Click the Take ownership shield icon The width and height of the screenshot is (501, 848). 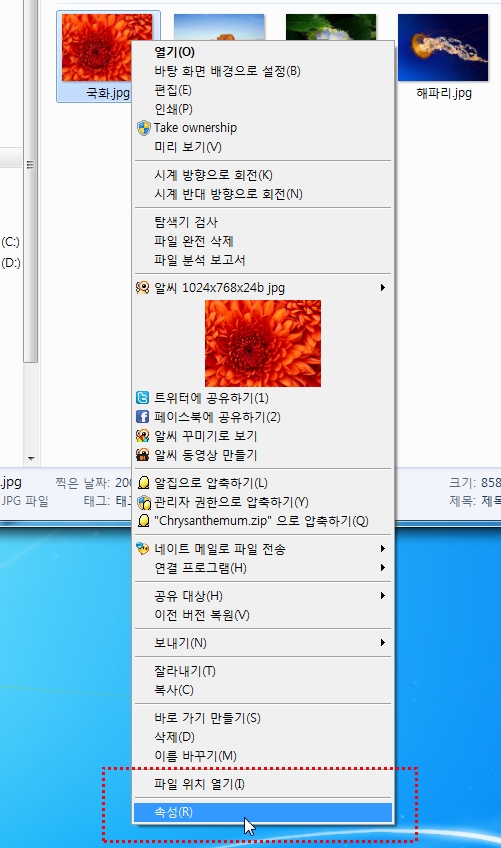coord(143,128)
